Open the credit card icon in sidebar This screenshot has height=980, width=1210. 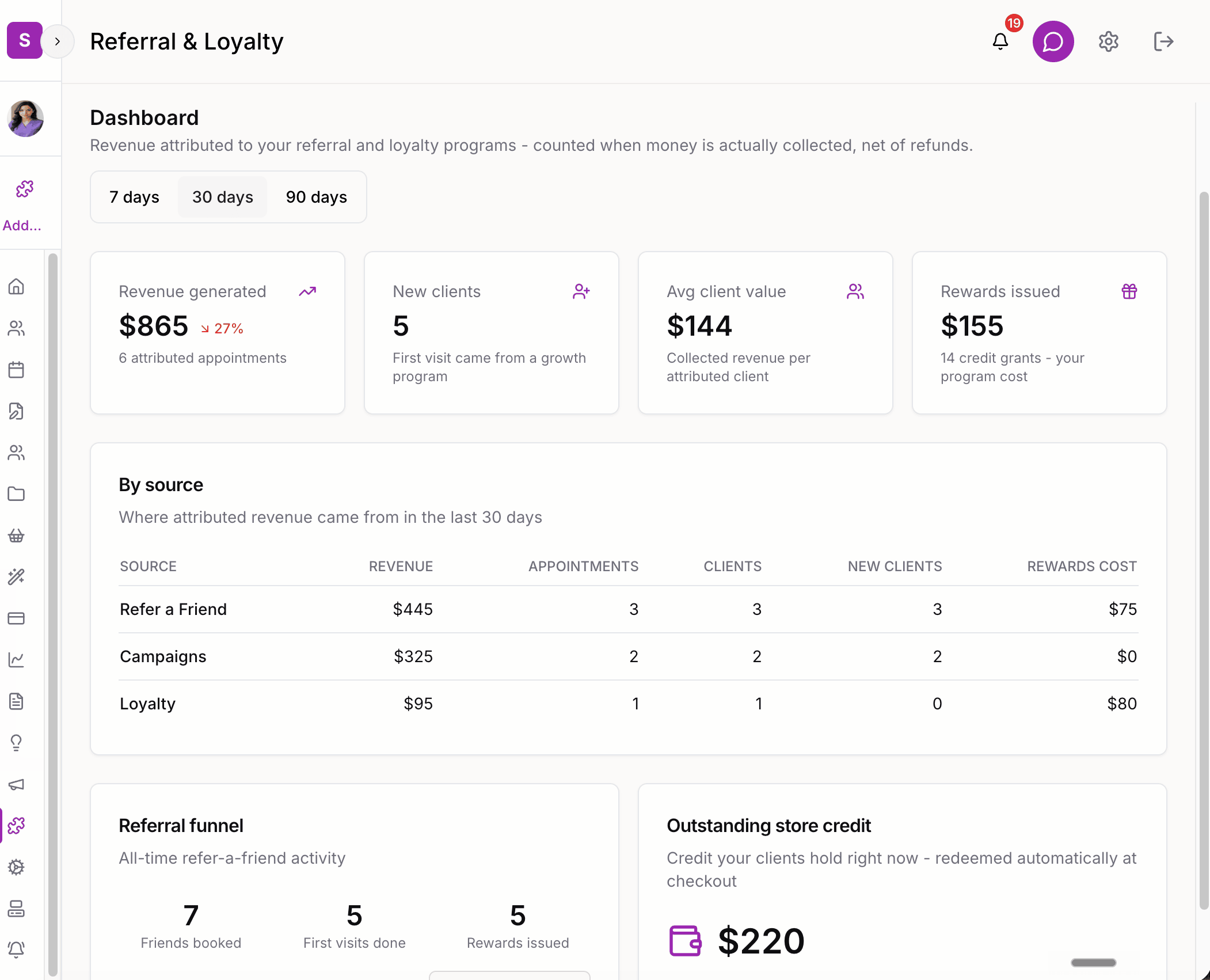tap(16, 618)
